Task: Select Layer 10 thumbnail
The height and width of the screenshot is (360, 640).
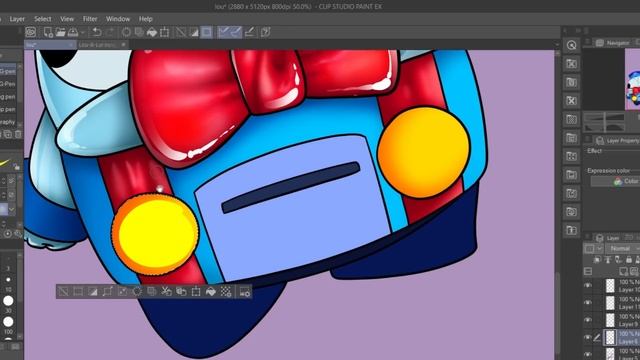Action: point(610,285)
